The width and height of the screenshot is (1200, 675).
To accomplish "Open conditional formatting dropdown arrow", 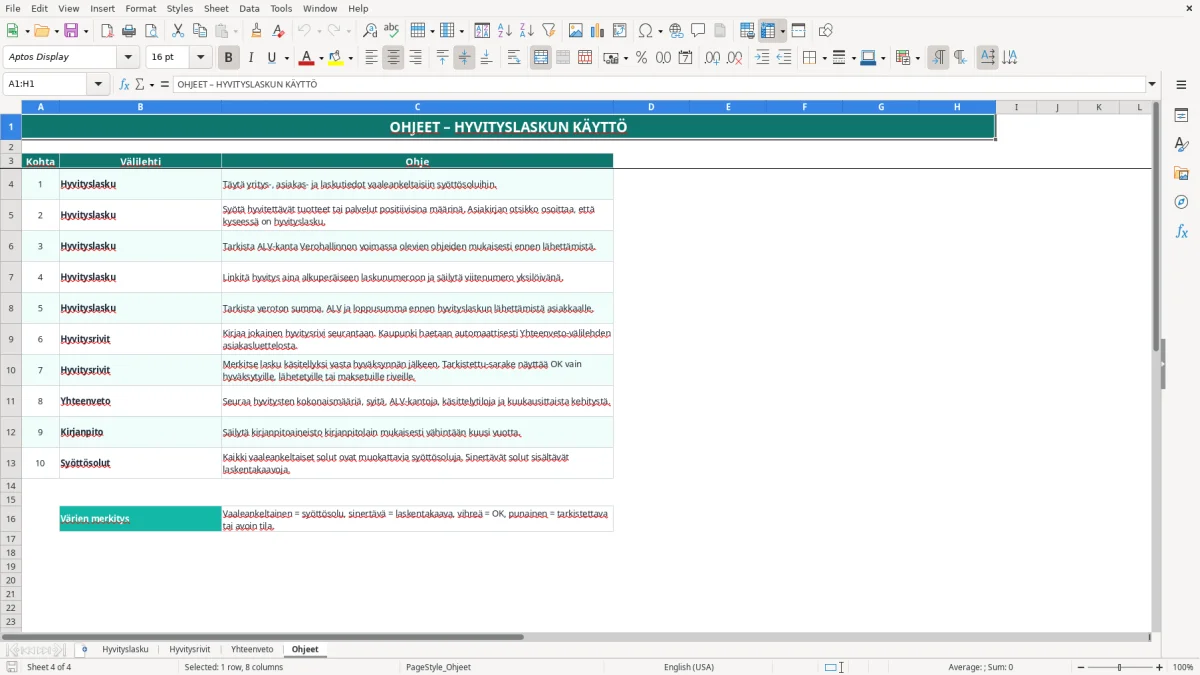I will pos(917,58).
